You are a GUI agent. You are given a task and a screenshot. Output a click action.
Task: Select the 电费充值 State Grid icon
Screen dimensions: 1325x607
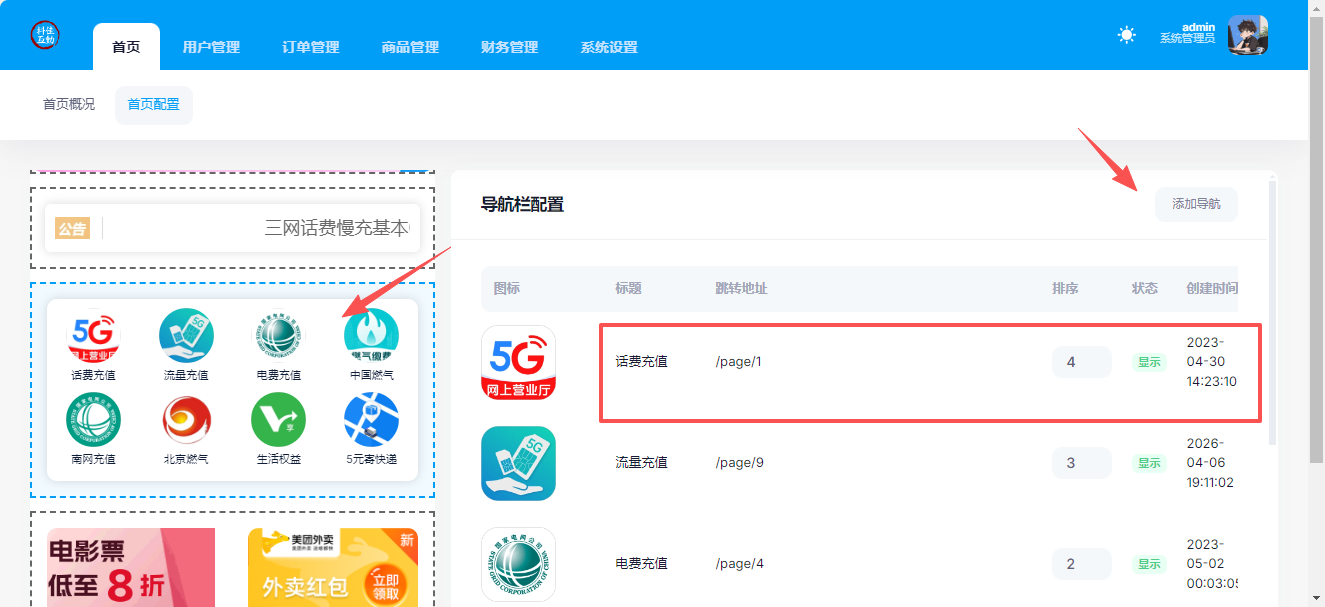click(x=278, y=335)
